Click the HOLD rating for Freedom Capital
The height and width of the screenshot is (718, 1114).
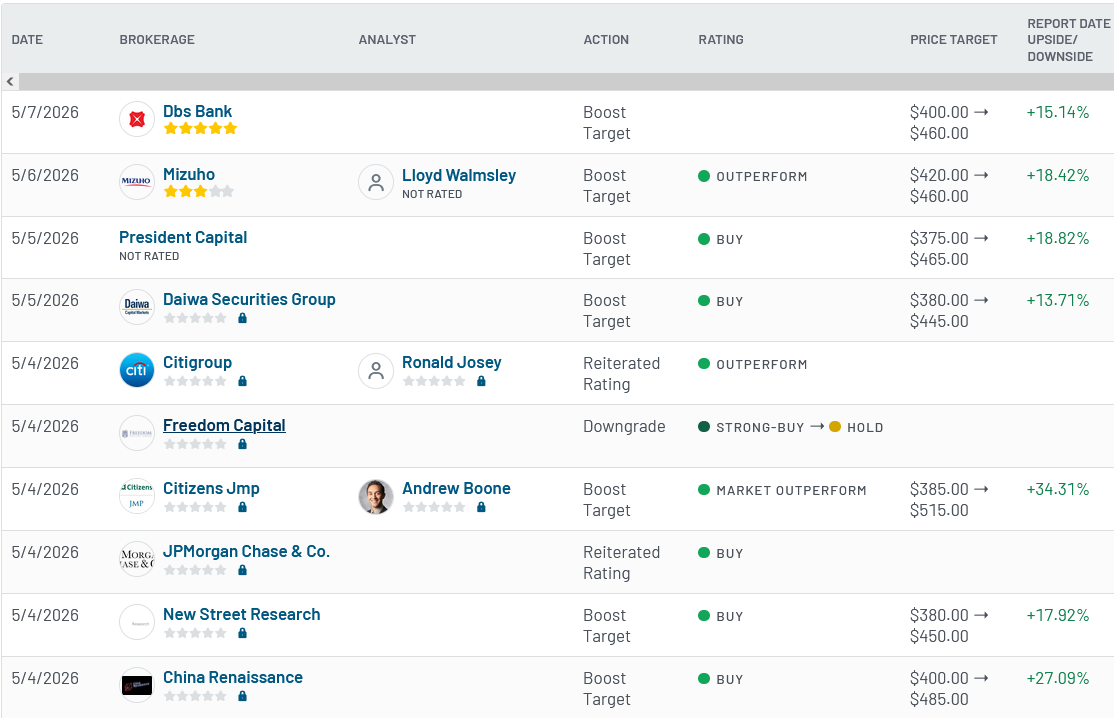tap(865, 428)
